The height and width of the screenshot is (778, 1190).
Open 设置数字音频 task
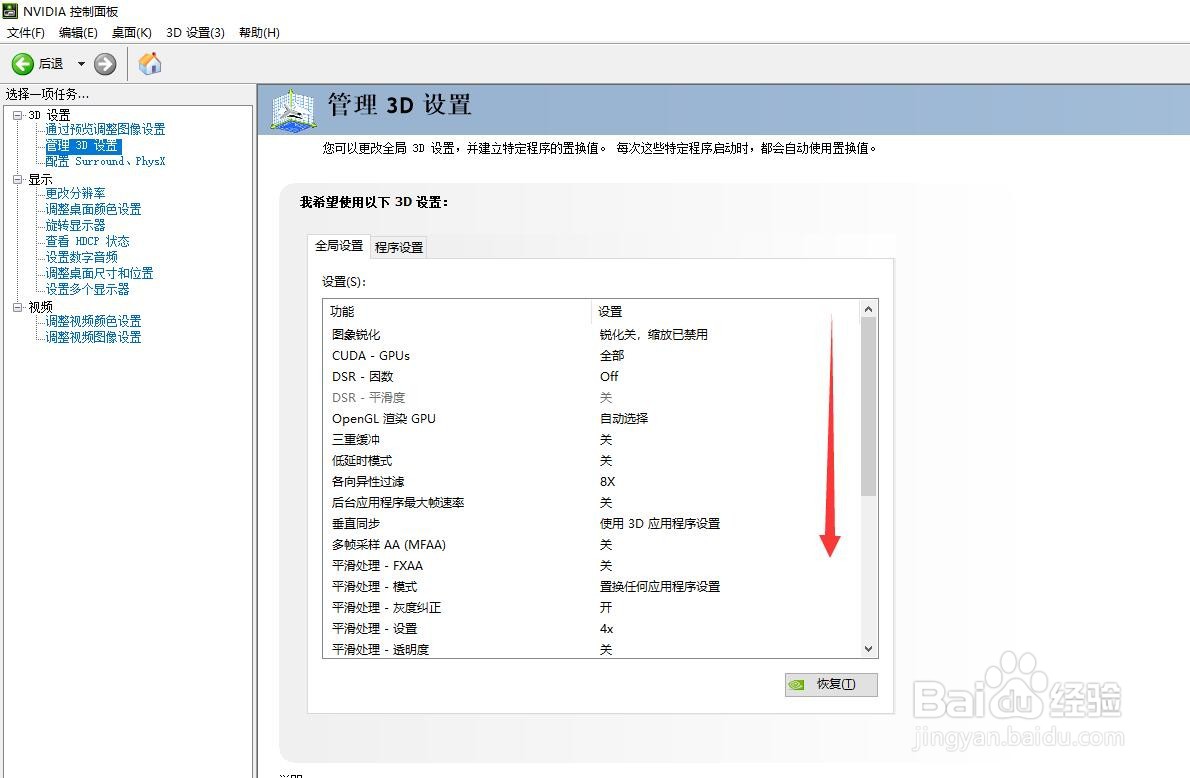81,257
